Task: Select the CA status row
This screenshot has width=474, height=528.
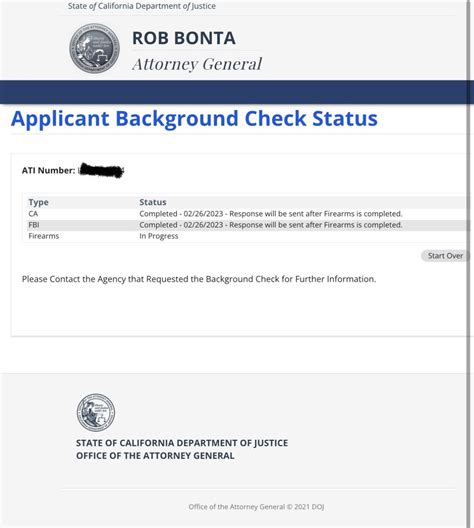Action: (x=248, y=214)
